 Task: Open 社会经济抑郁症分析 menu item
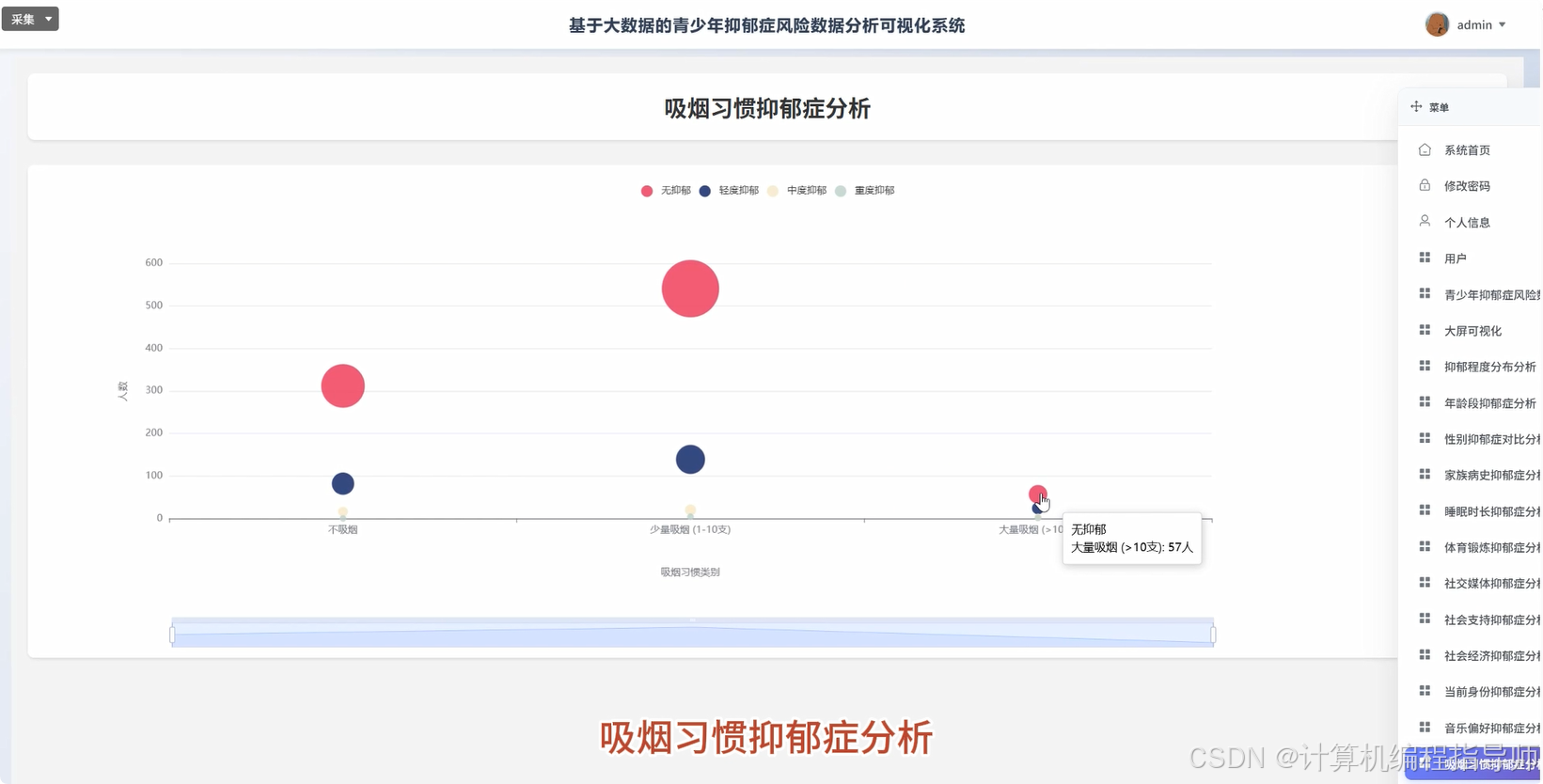(1492, 656)
